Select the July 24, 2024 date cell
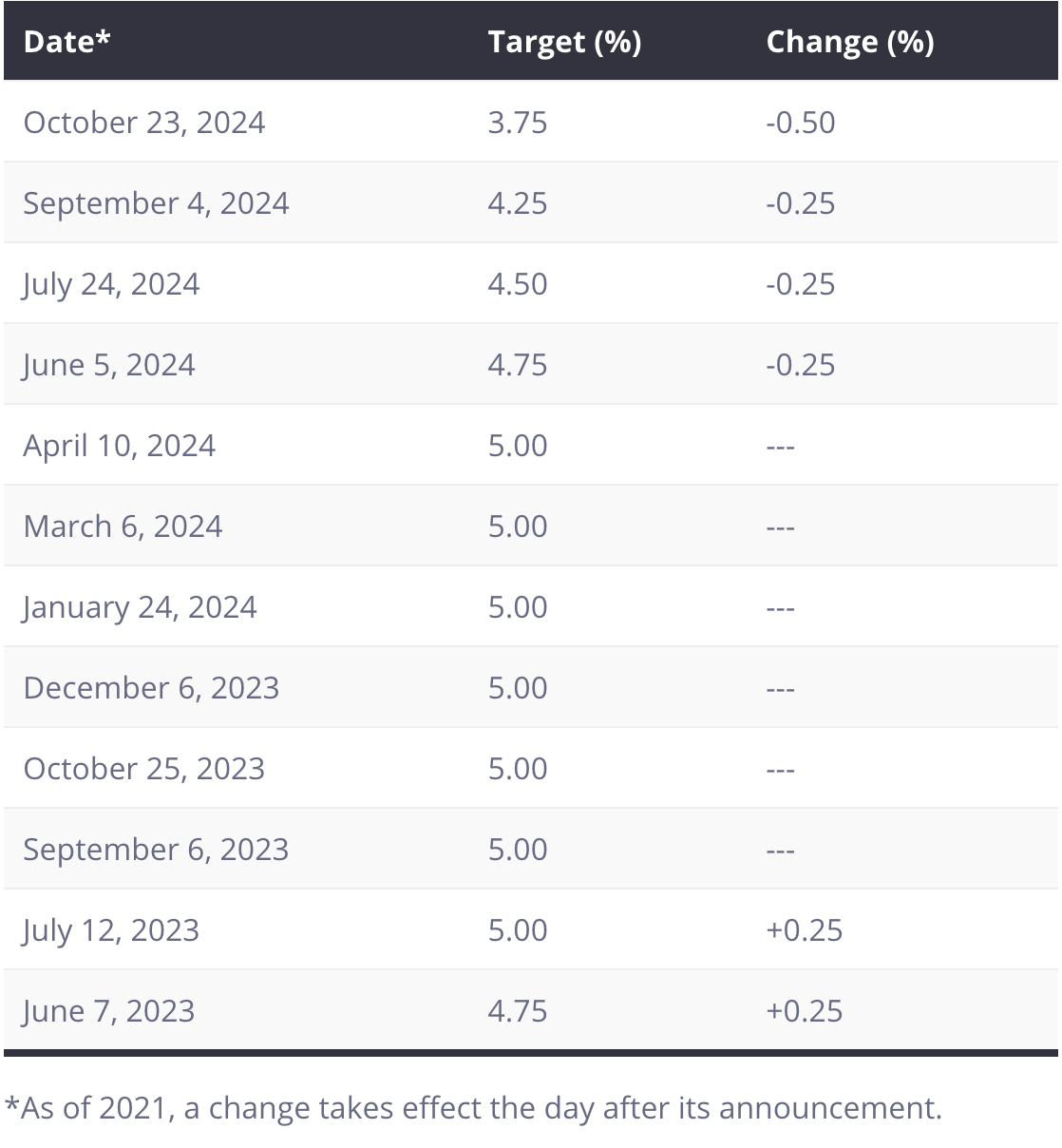 (111, 284)
